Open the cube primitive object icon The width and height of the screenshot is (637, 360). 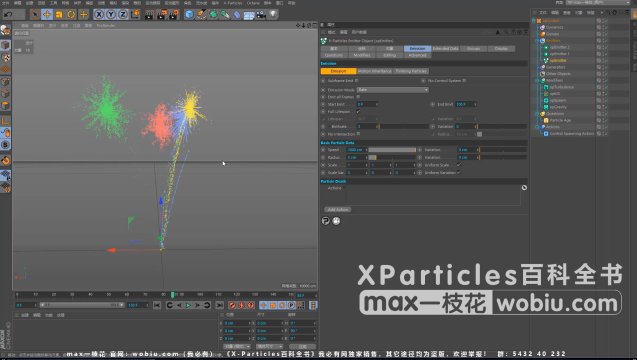[189, 15]
